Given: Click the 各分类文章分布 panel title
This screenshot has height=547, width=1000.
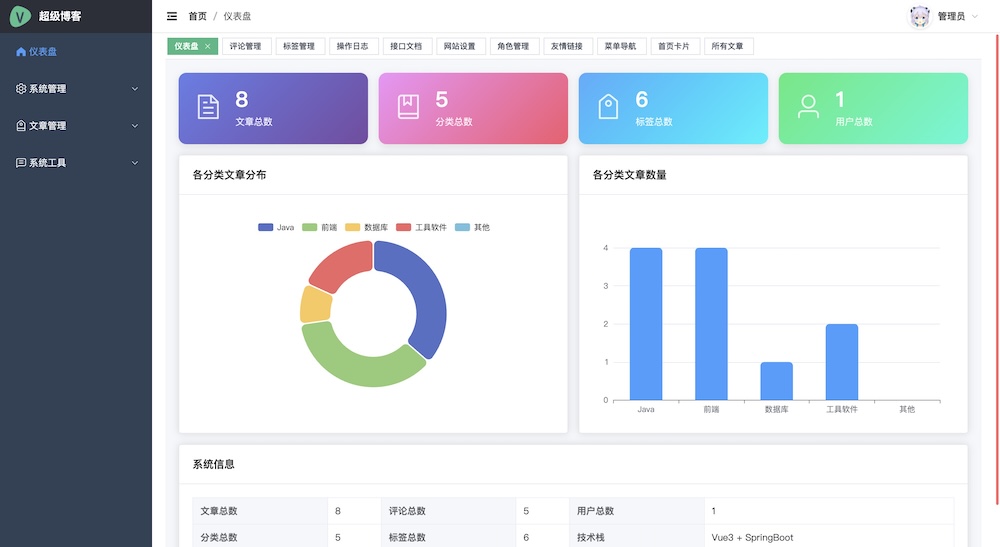Looking at the screenshot, I should [x=230, y=175].
